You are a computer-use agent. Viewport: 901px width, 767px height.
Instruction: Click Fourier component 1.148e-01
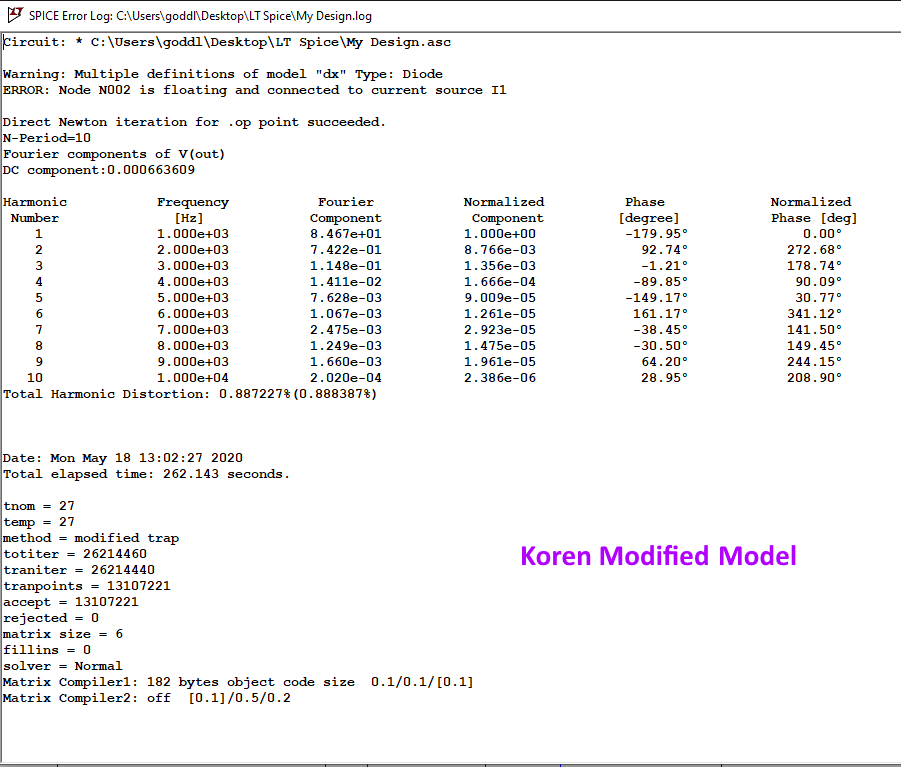coord(346,266)
